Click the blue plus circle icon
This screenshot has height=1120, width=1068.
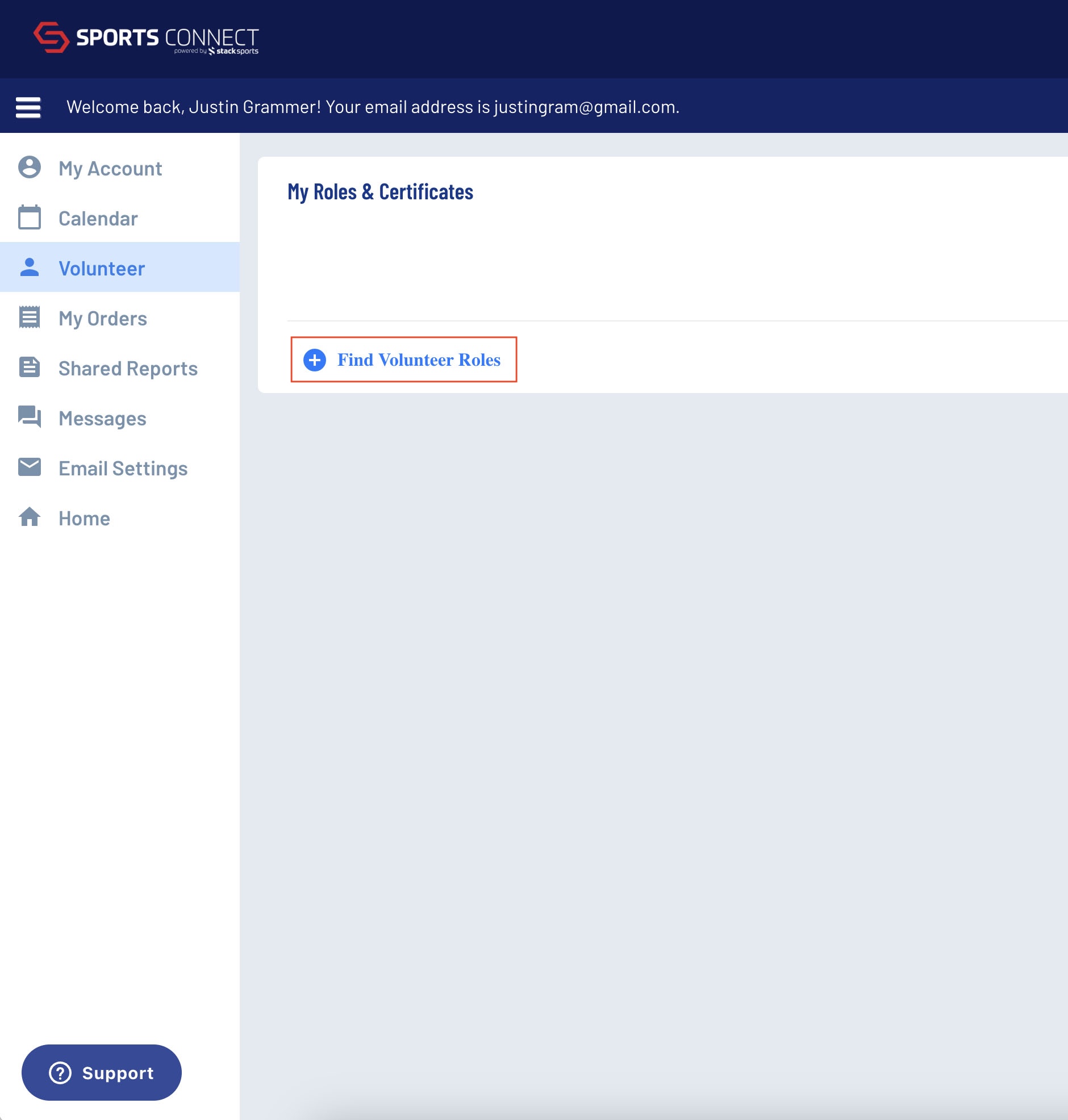point(315,360)
